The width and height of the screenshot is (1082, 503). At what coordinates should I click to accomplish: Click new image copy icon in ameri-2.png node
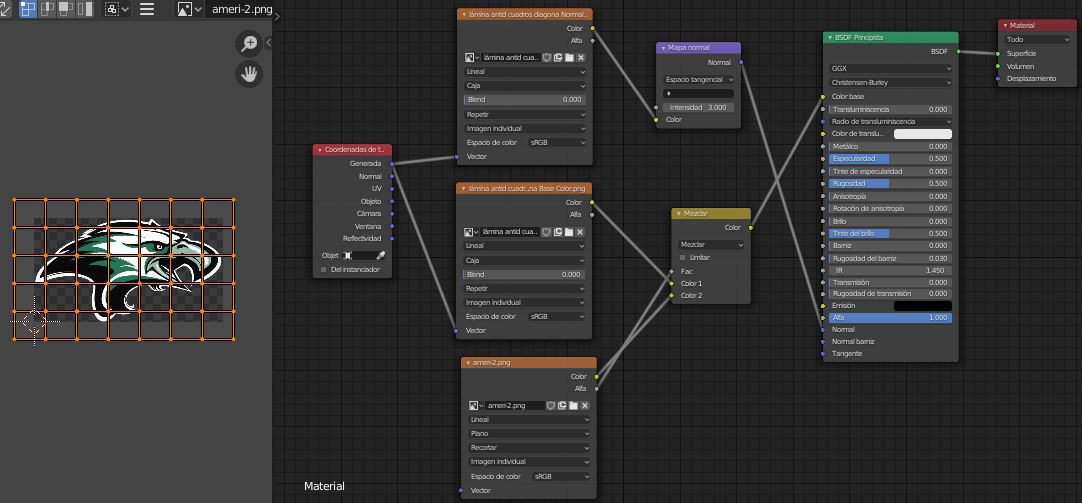tap(562, 406)
